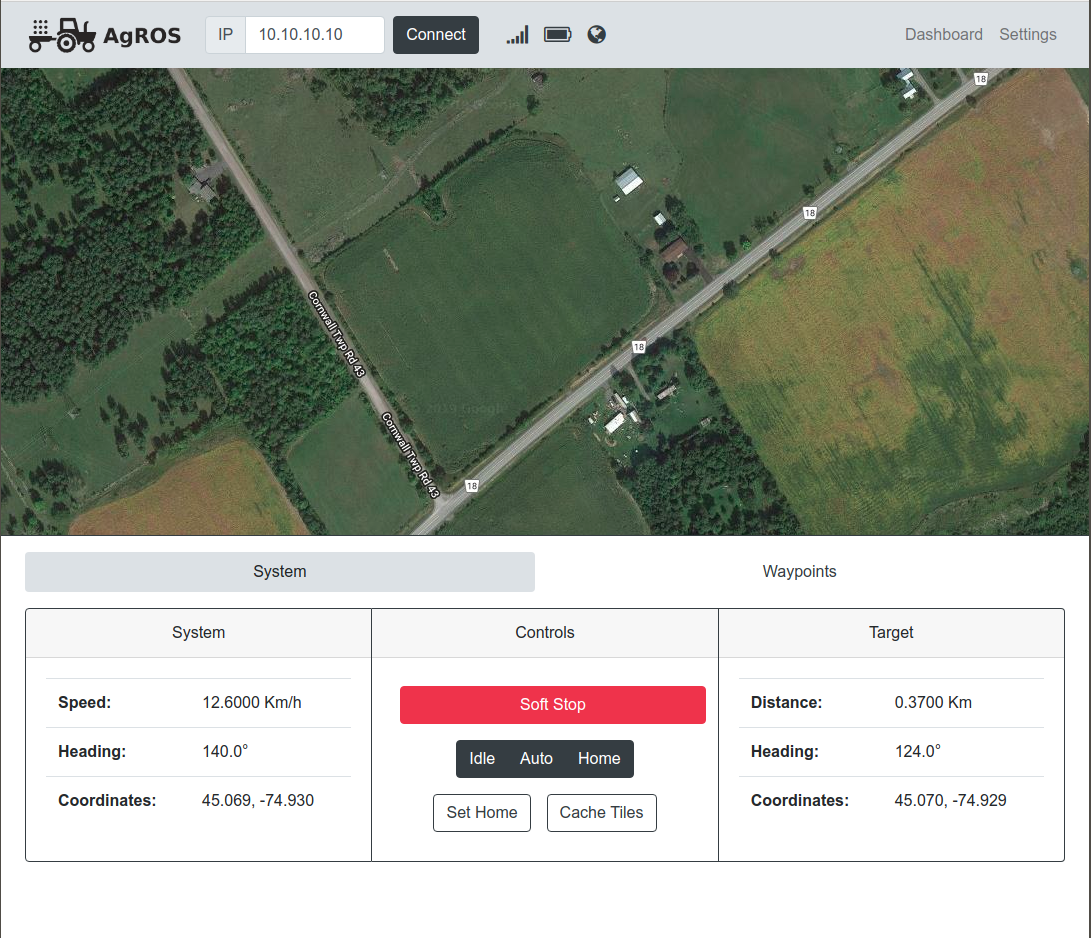Switch to the Waypoints tab
This screenshot has height=938, width=1091.
click(x=799, y=572)
